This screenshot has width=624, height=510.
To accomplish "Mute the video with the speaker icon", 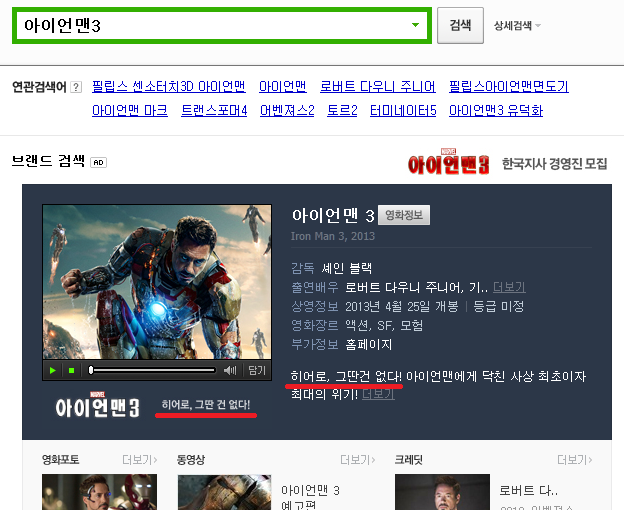I will (230, 371).
